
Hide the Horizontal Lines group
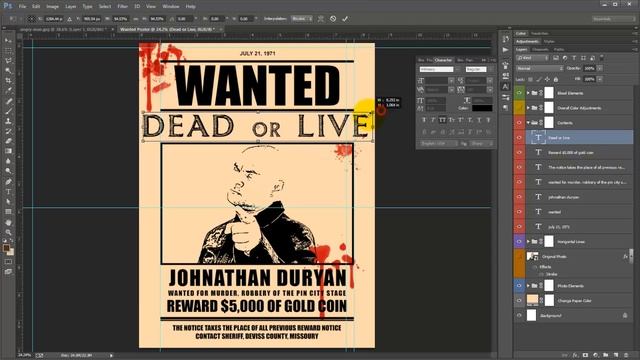tap(519, 242)
